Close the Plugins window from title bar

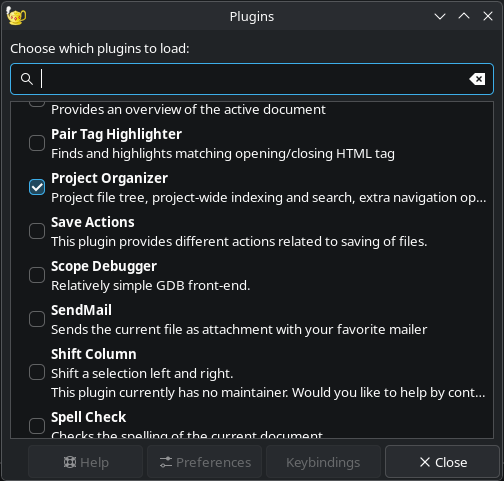[x=488, y=16]
